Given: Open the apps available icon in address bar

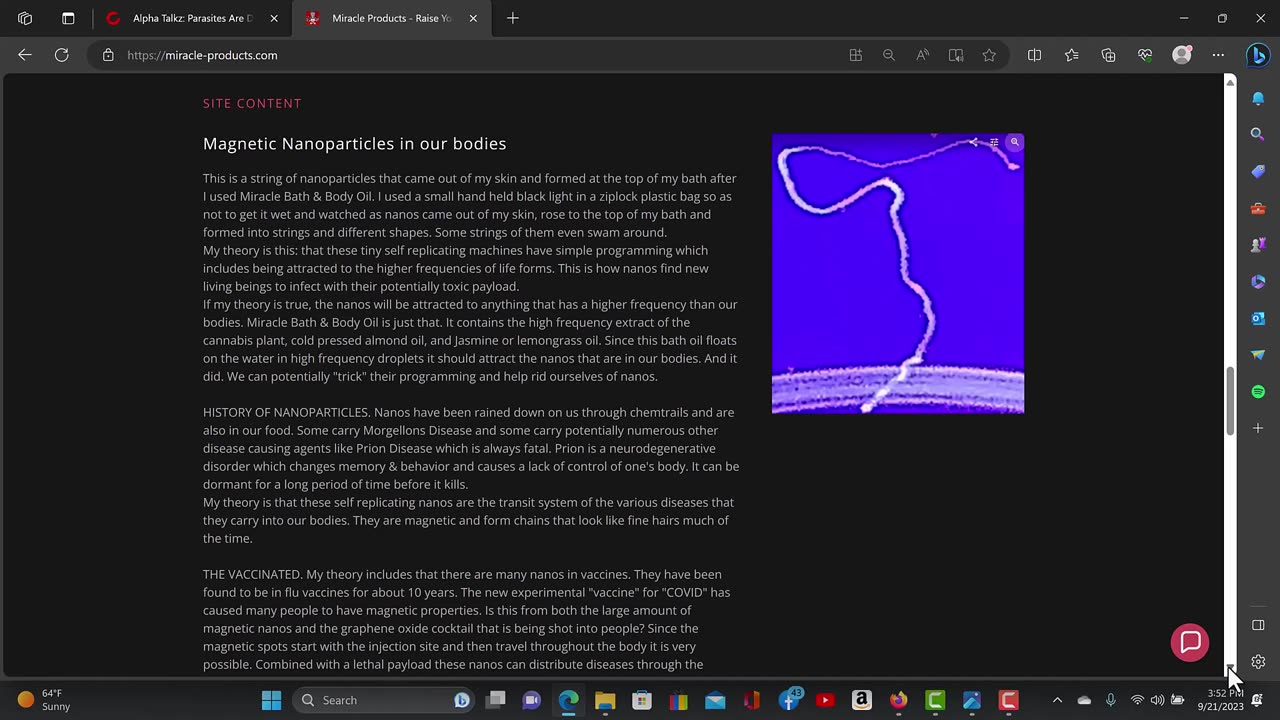Looking at the screenshot, I should [x=855, y=55].
